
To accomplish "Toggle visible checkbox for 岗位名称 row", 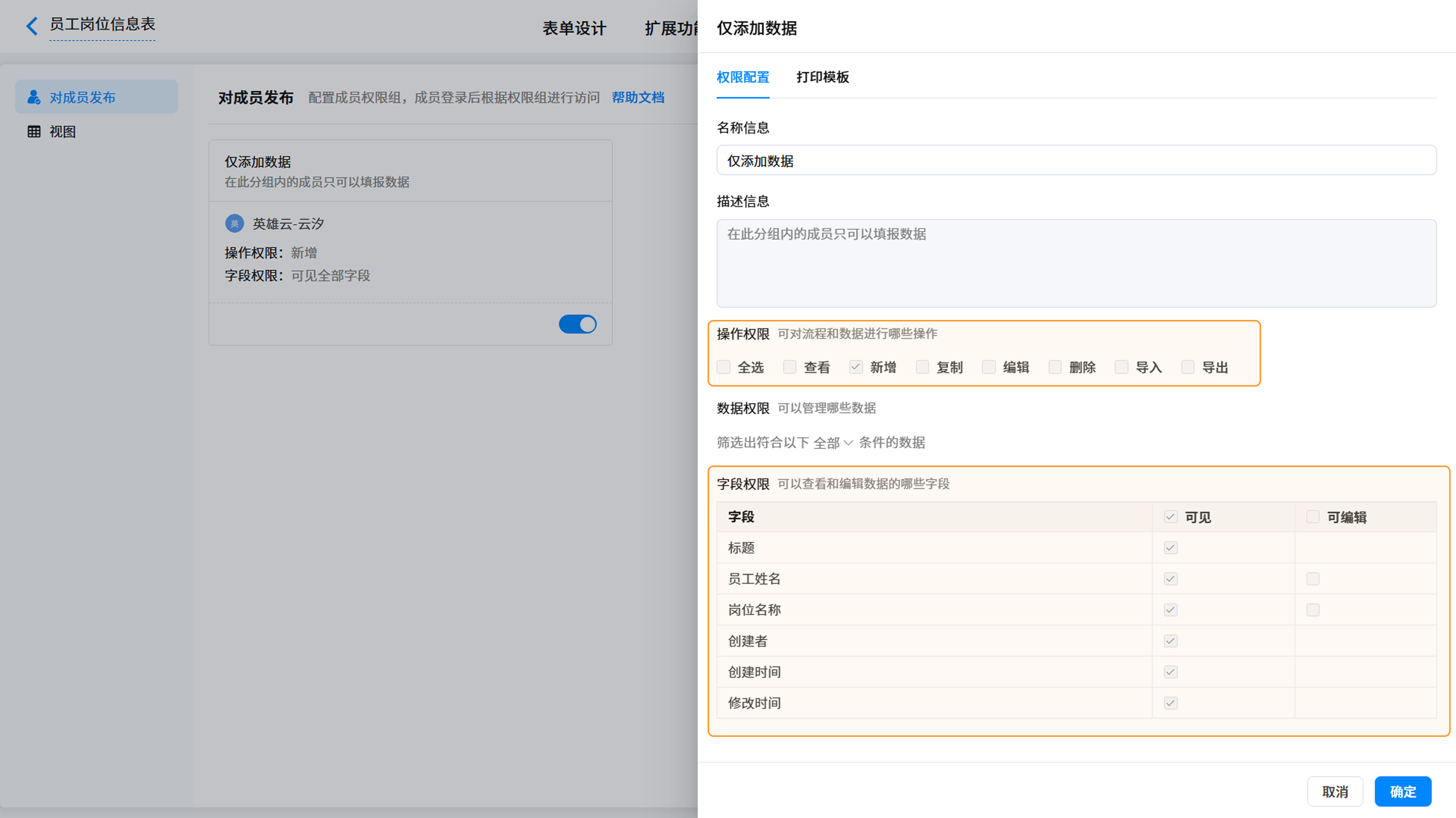I will (x=1170, y=610).
